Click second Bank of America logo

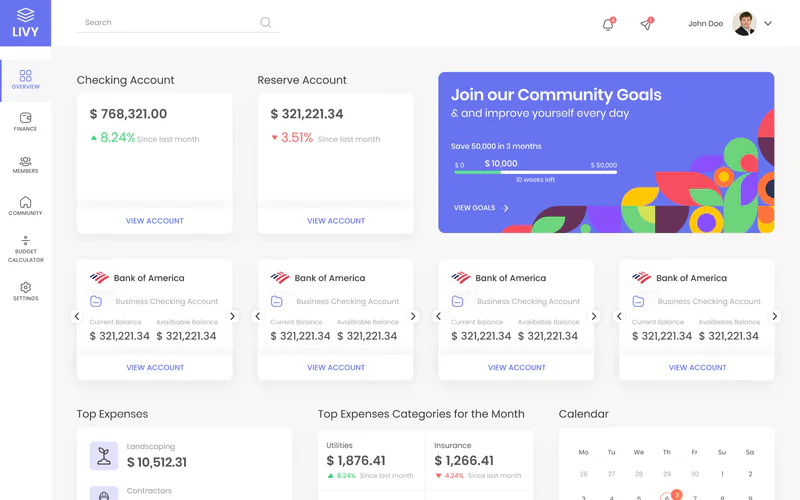(x=280, y=278)
